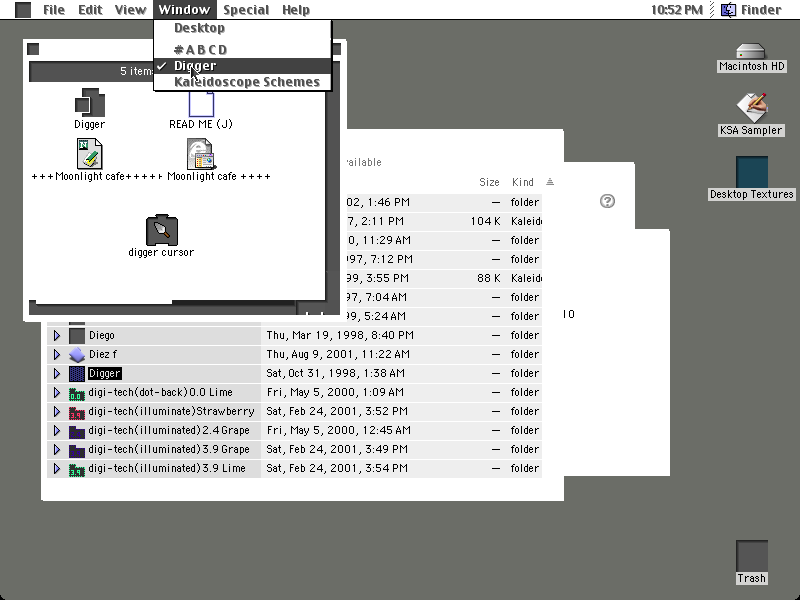The width and height of the screenshot is (800, 600).
Task: Click the Diego folder icon in the list
Action: [77, 335]
